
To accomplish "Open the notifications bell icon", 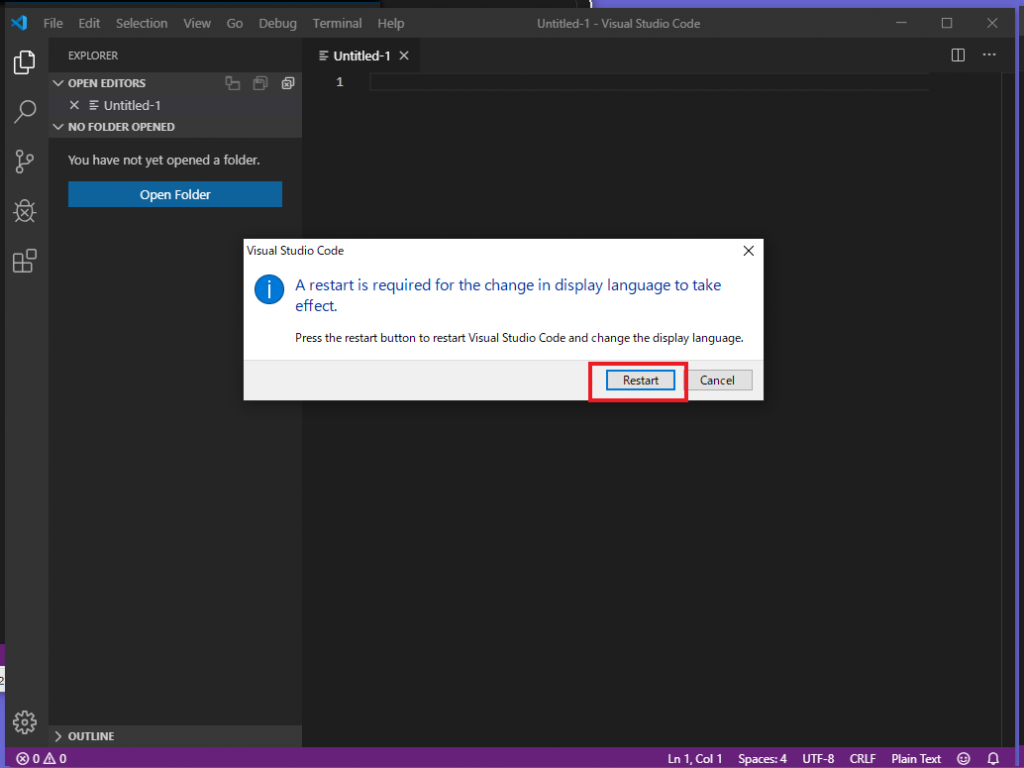I will tap(993, 759).
